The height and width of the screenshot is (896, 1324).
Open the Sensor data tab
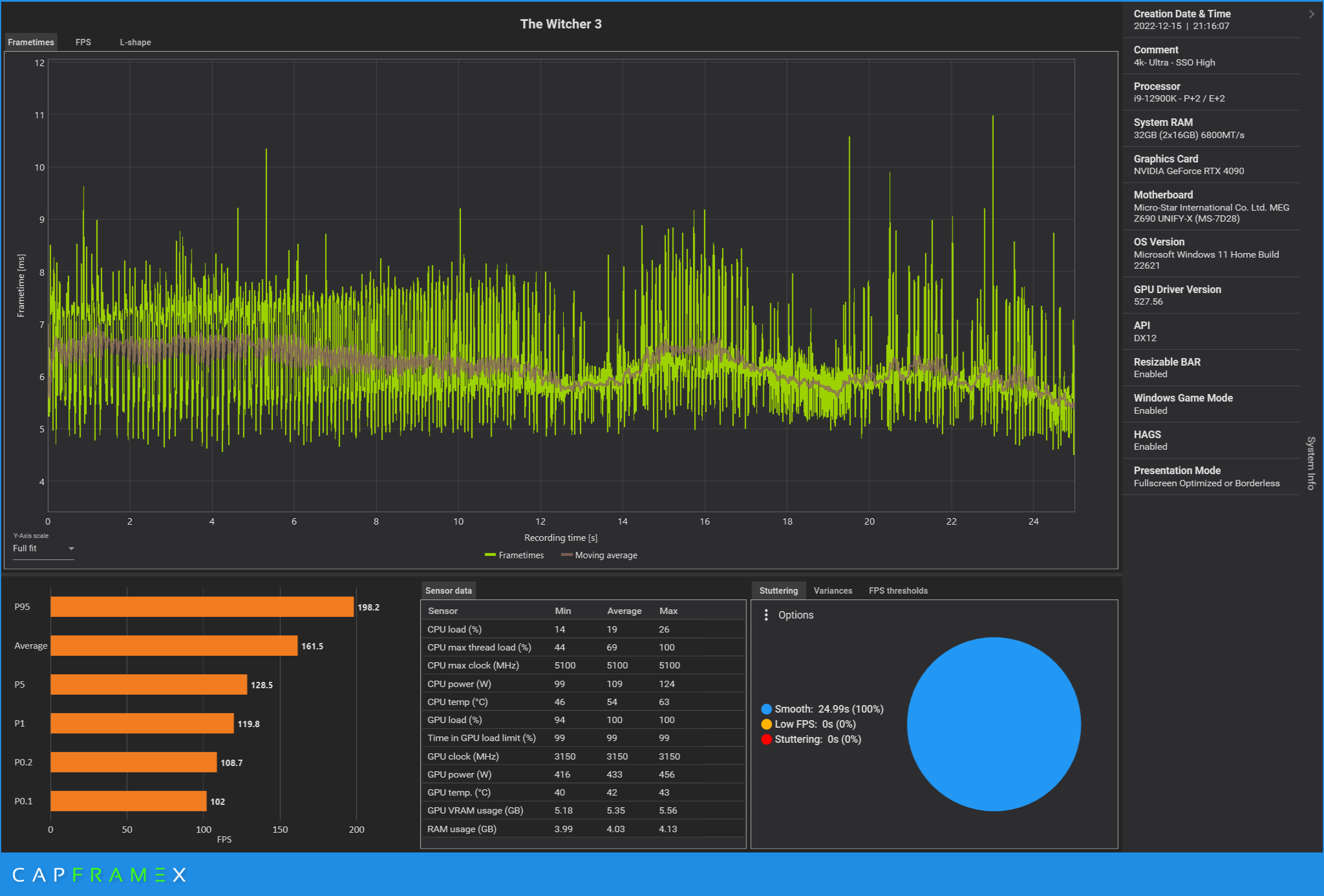pos(448,591)
